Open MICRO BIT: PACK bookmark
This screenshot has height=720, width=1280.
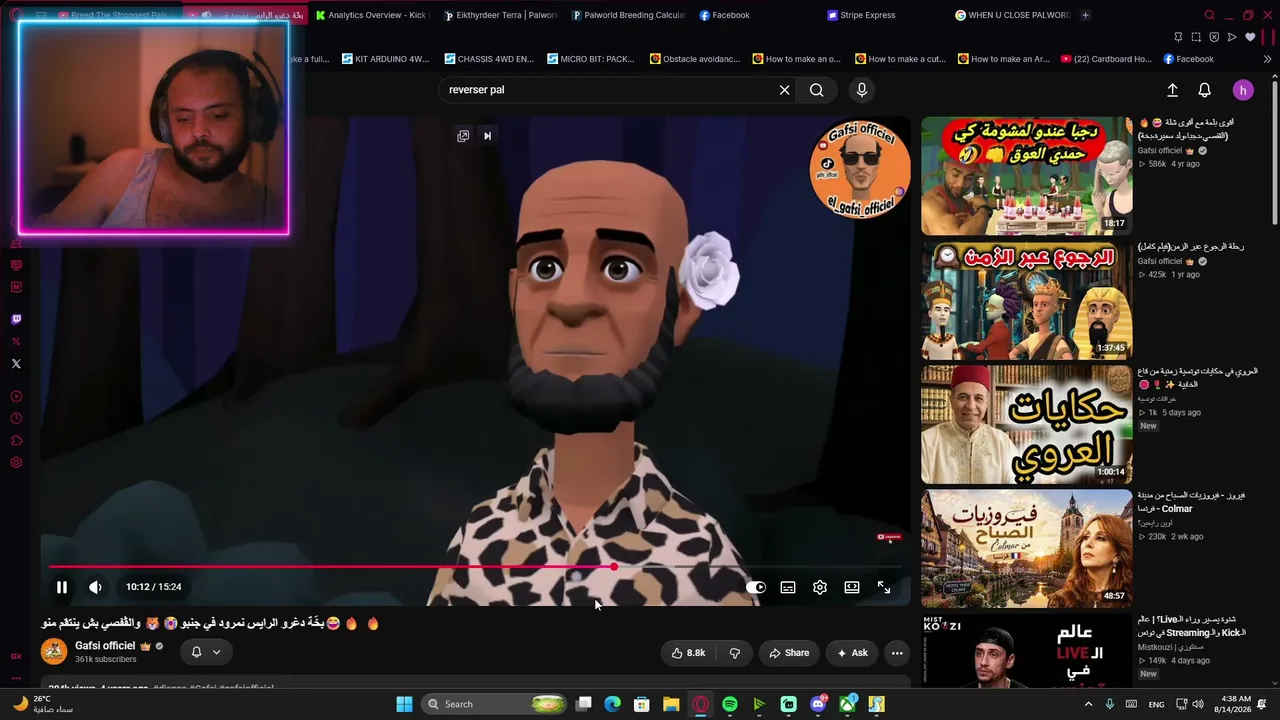[590, 59]
